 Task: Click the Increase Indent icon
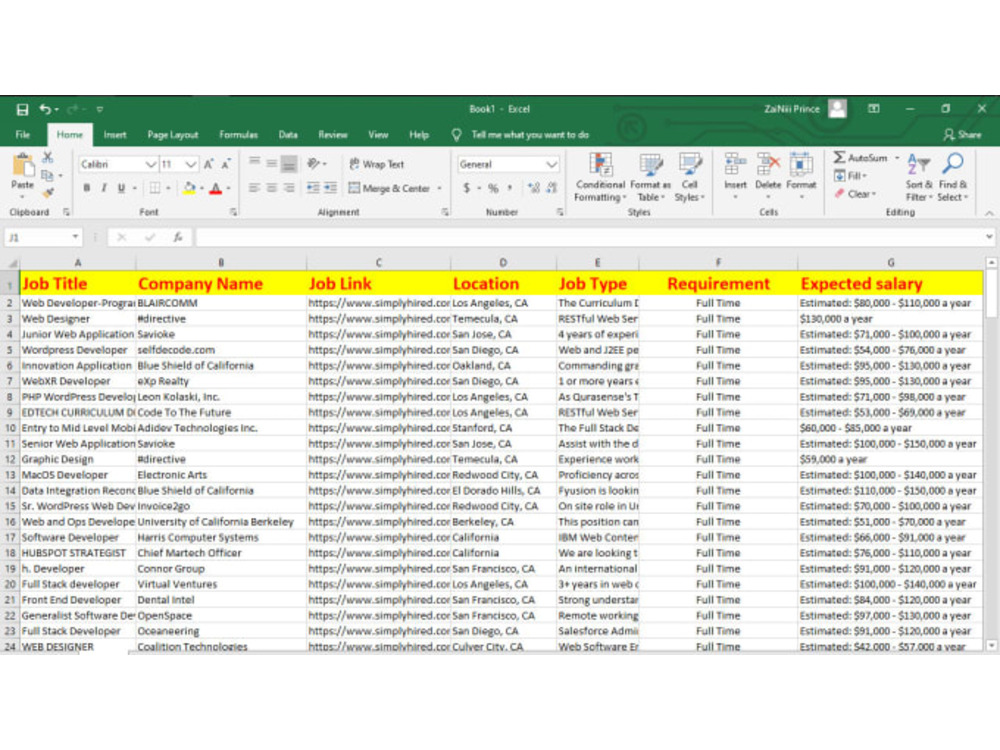pyautogui.click(x=330, y=188)
